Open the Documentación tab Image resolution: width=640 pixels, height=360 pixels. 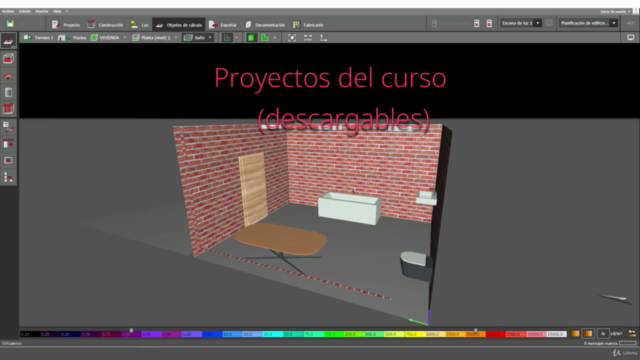coord(265,25)
